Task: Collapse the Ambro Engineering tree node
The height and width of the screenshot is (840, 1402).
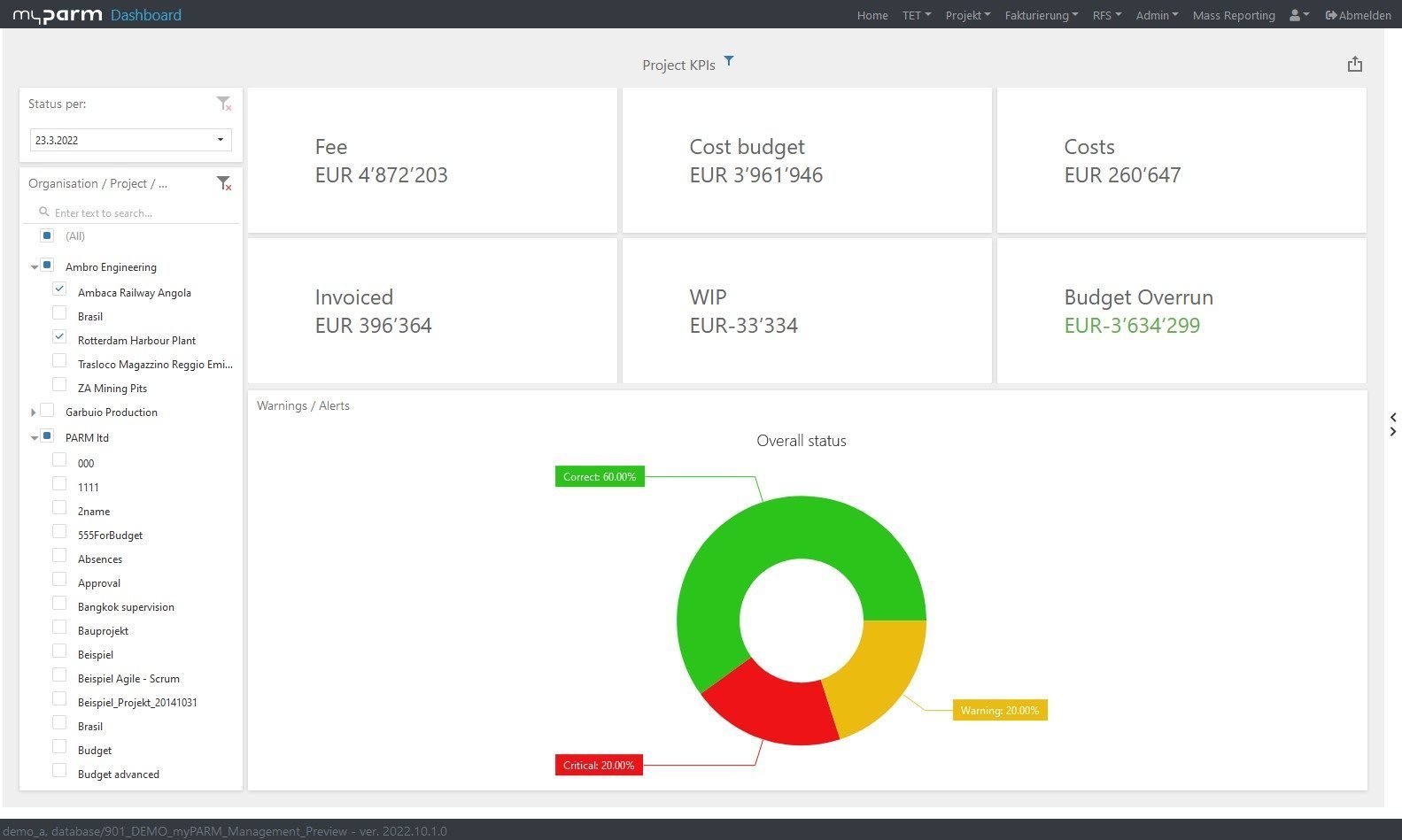Action: [34, 267]
